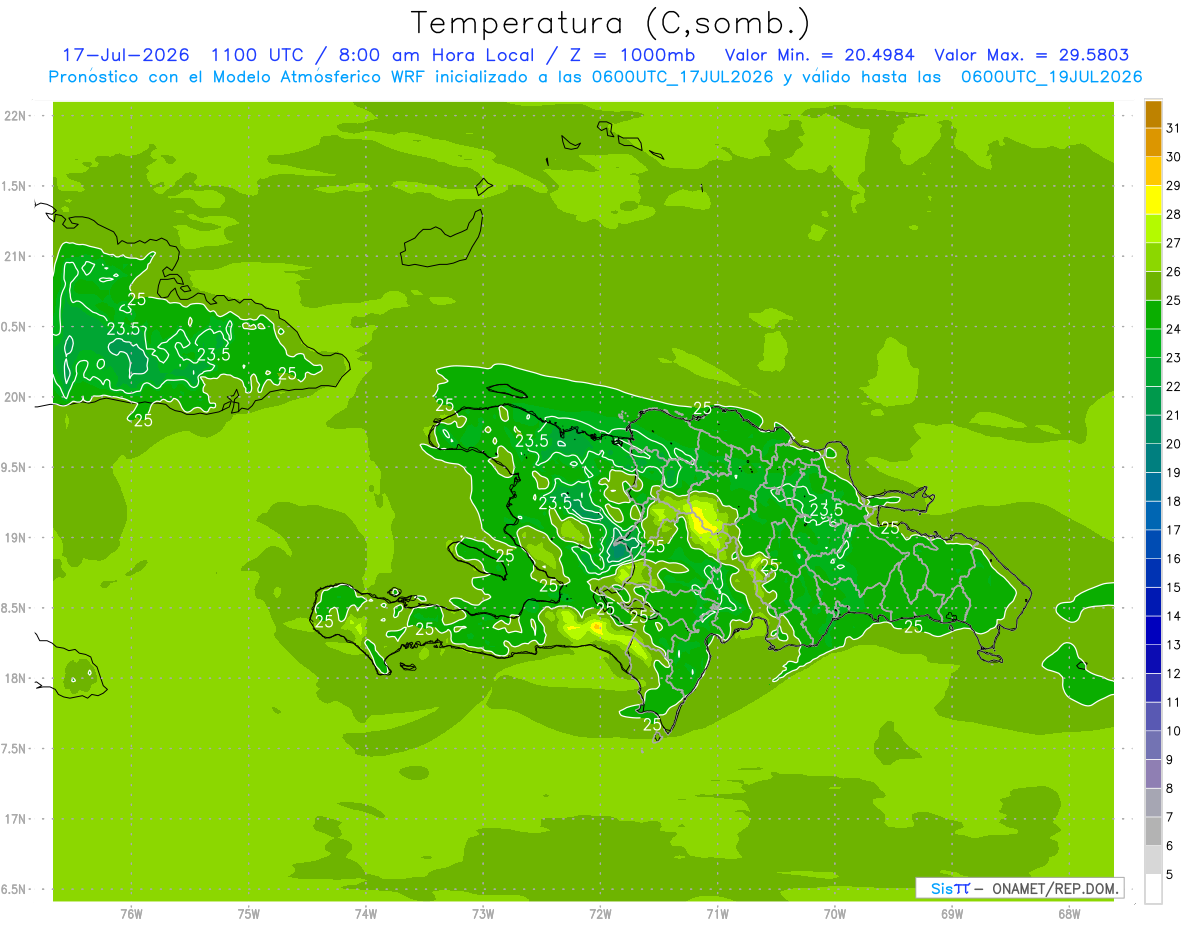Click the "20N" latitude label
Screen dimensions: 1200x927
[x=16, y=397]
